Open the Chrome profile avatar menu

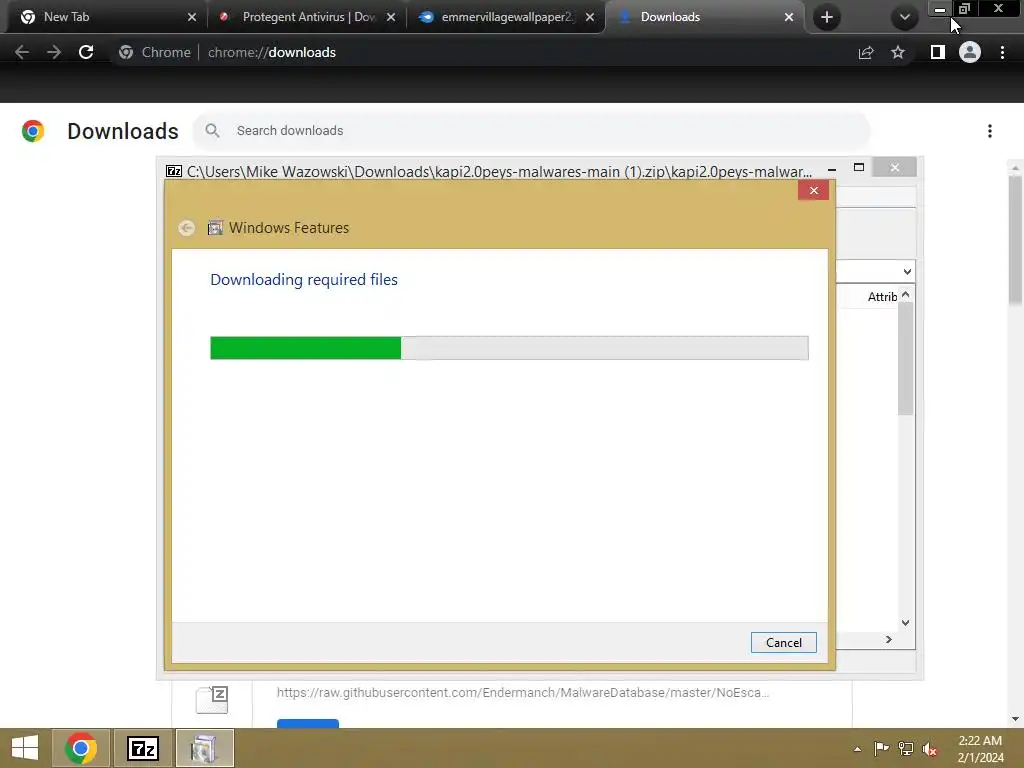pos(970,52)
